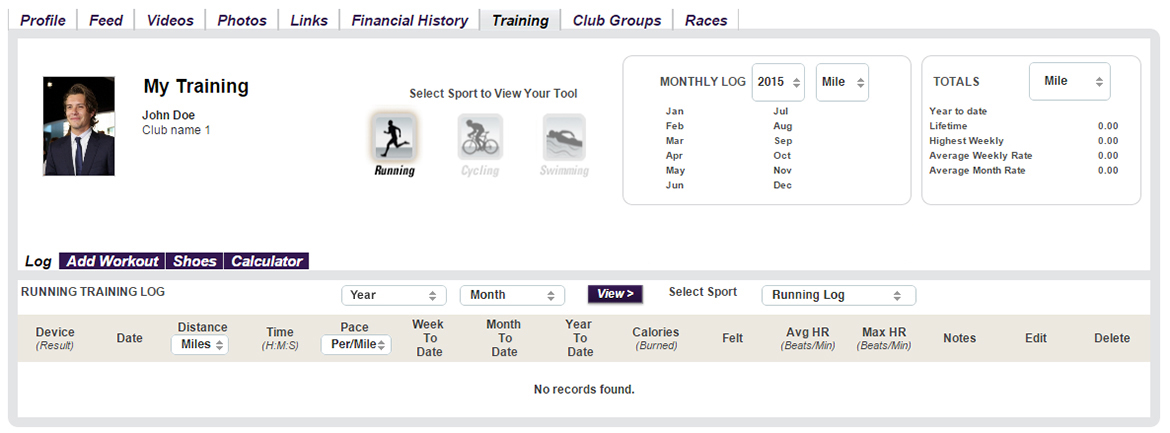This screenshot has height=433, width=1170.
Task: Go to the Financial History tab
Action: click(409, 20)
